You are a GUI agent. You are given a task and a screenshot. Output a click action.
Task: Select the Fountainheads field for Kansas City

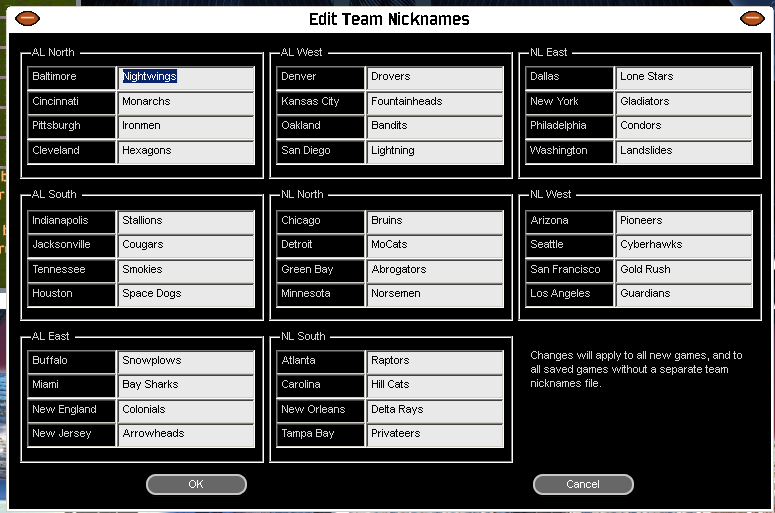[x=434, y=102]
